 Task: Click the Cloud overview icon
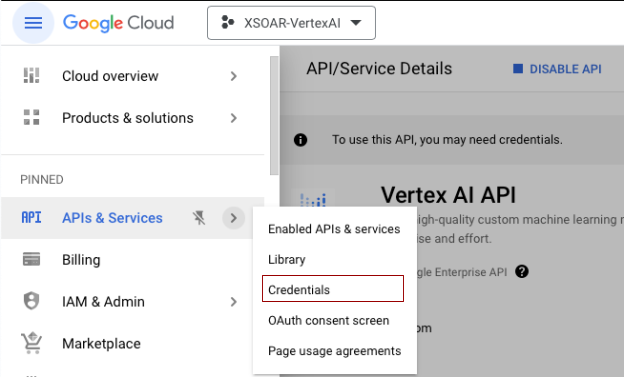coord(31,76)
